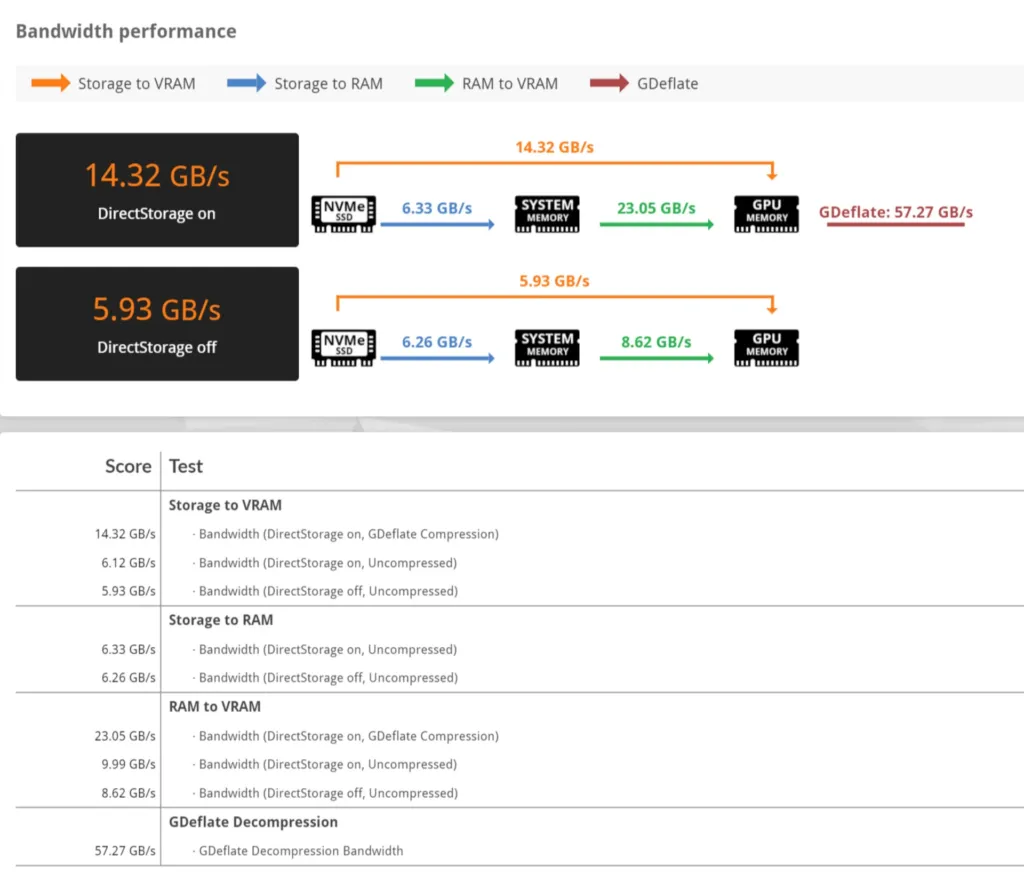Click the red GDeflate legend arrow

[609, 83]
